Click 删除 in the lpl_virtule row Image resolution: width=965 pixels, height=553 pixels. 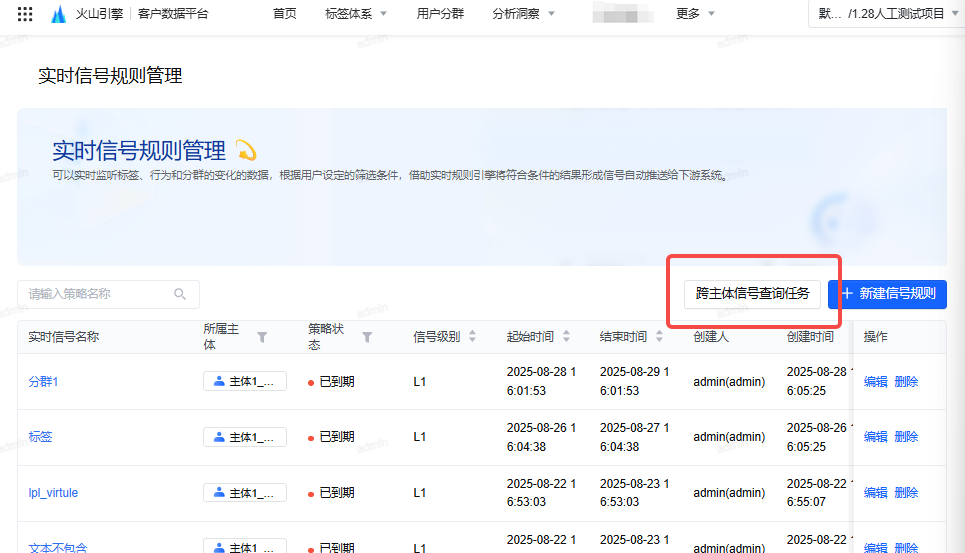coord(906,493)
